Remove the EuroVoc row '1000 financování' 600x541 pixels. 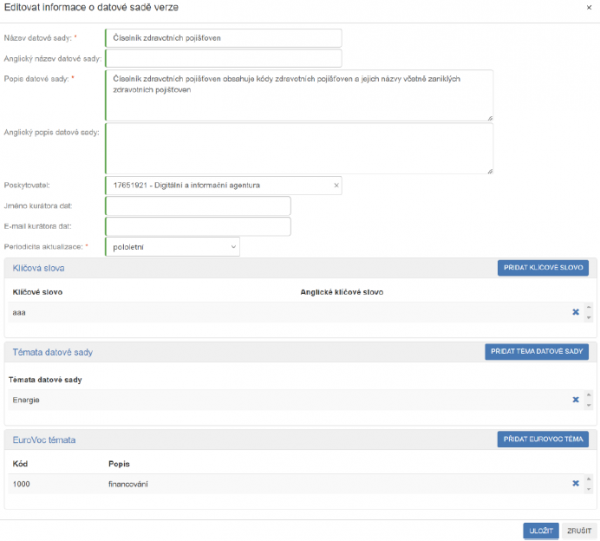pyautogui.click(x=575, y=484)
